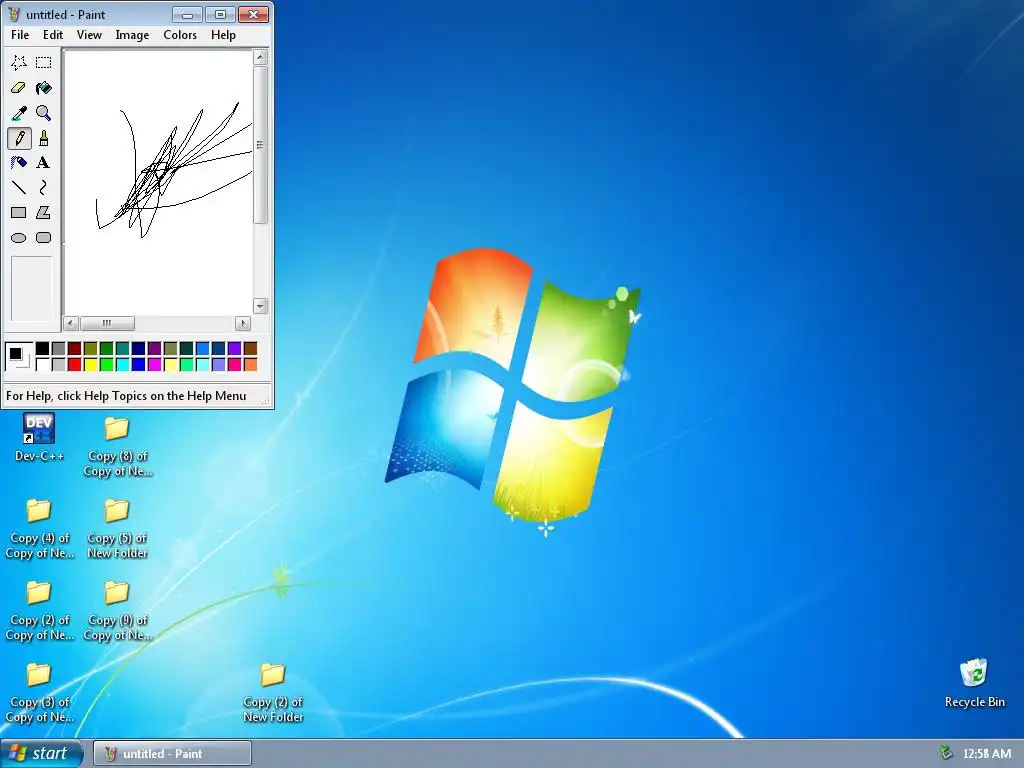Viewport: 1024px width, 768px height.
Task: Select folder Copy (9) of Copy of Ne...
Action: (118, 611)
